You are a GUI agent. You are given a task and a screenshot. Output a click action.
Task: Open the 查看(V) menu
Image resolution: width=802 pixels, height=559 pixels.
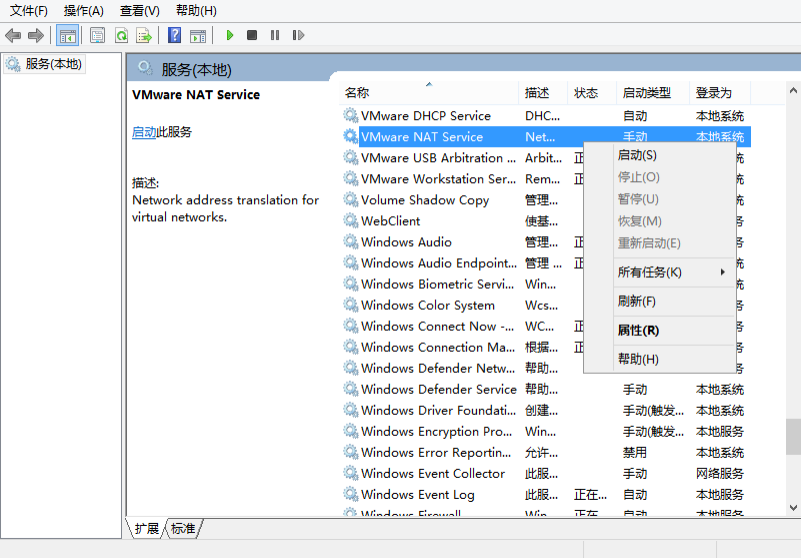pos(140,11)
